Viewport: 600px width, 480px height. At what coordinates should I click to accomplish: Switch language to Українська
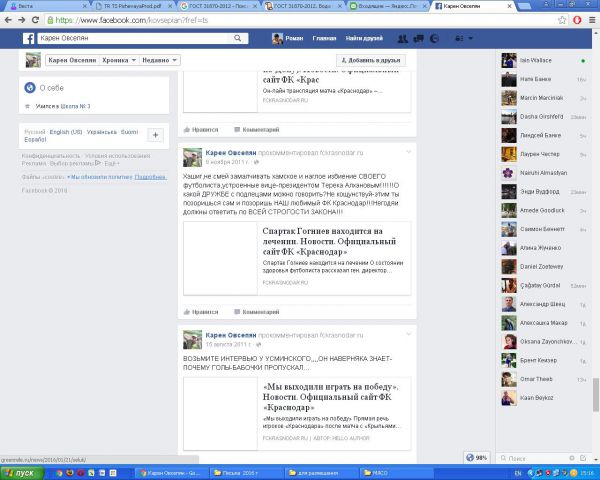pyautogui.click(x=101, y=132)
